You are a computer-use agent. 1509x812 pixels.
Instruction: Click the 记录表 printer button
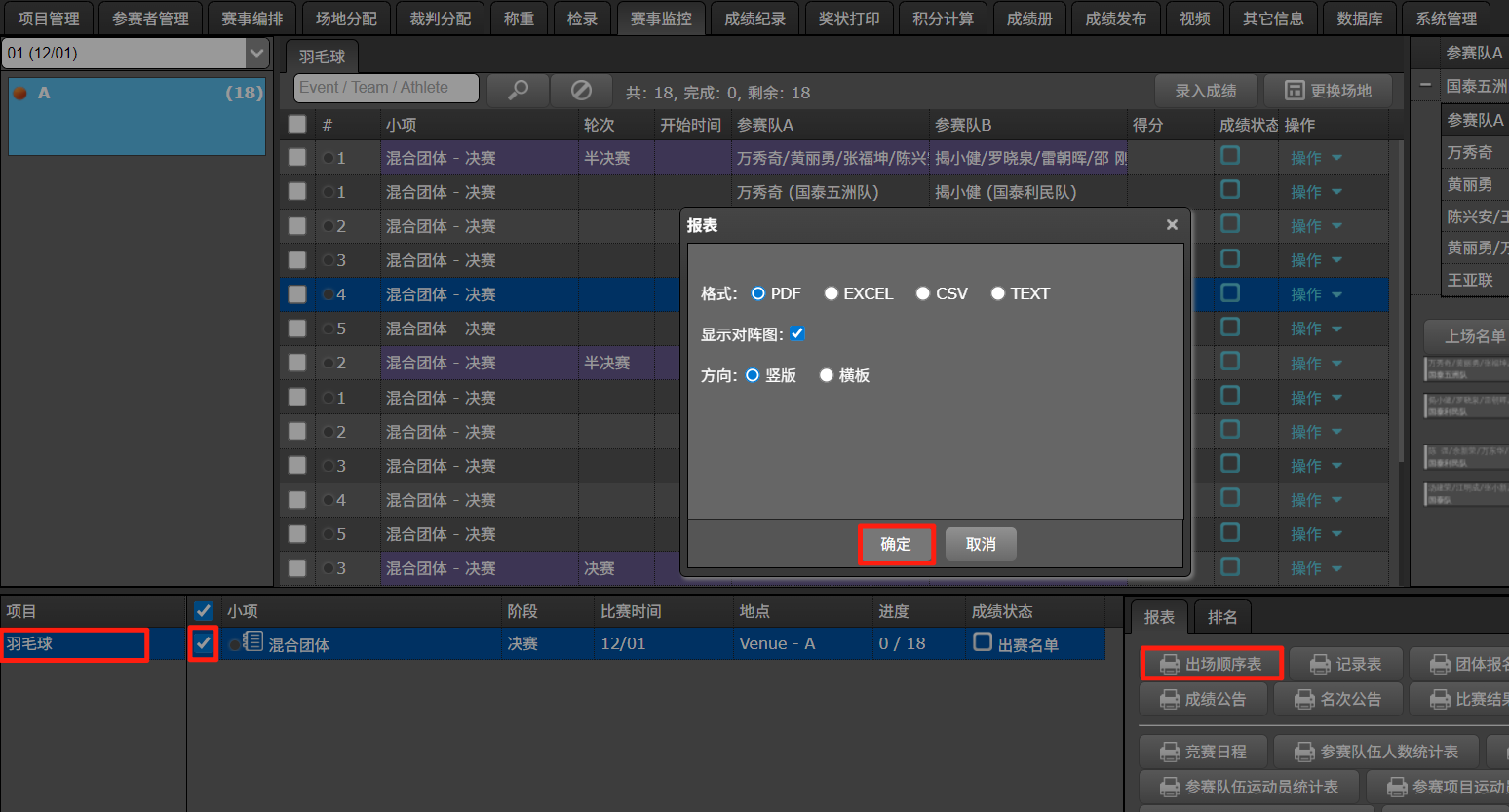click(1346, 664)
